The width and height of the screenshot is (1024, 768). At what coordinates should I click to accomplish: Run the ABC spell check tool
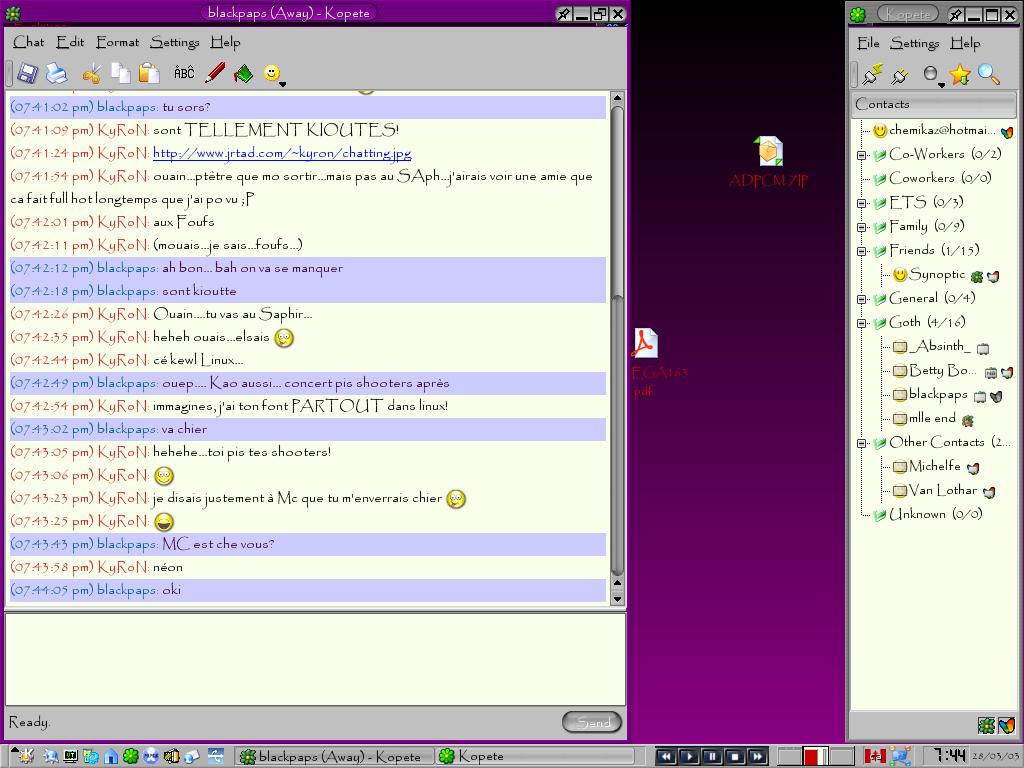pyautogui.click(x=184, y=73)
